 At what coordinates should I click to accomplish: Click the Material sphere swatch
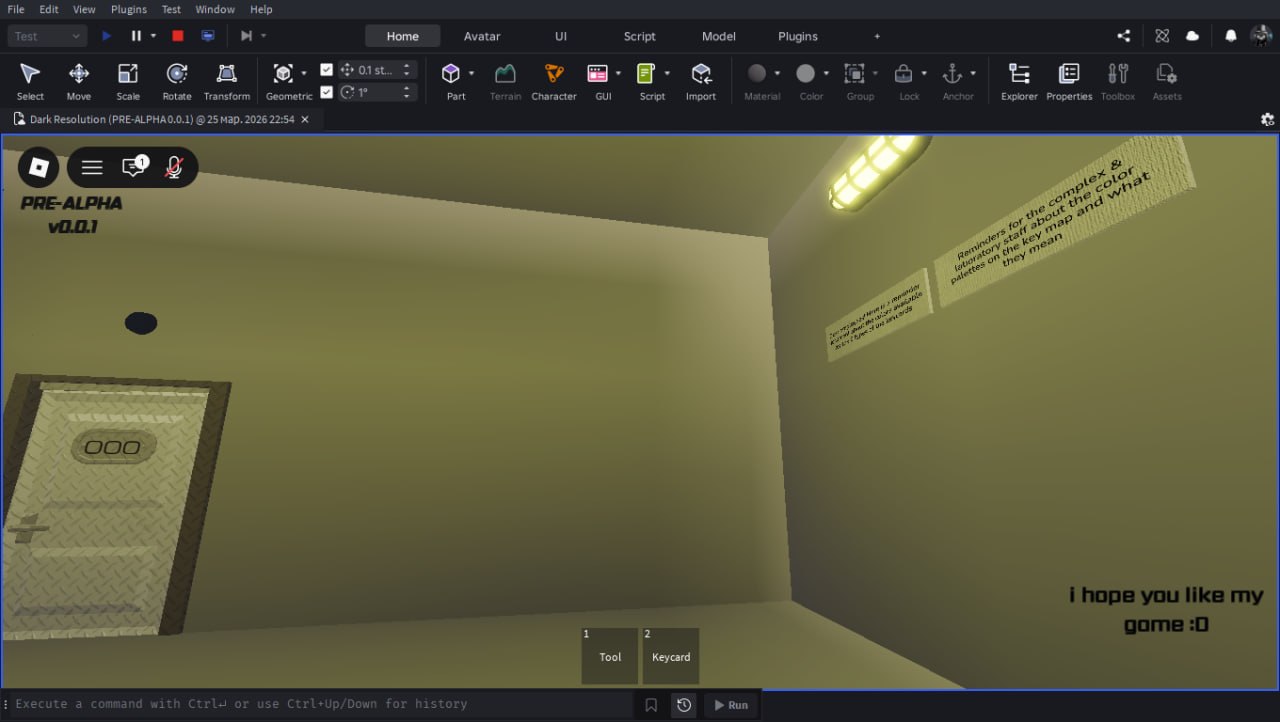[x=757, y=73]
